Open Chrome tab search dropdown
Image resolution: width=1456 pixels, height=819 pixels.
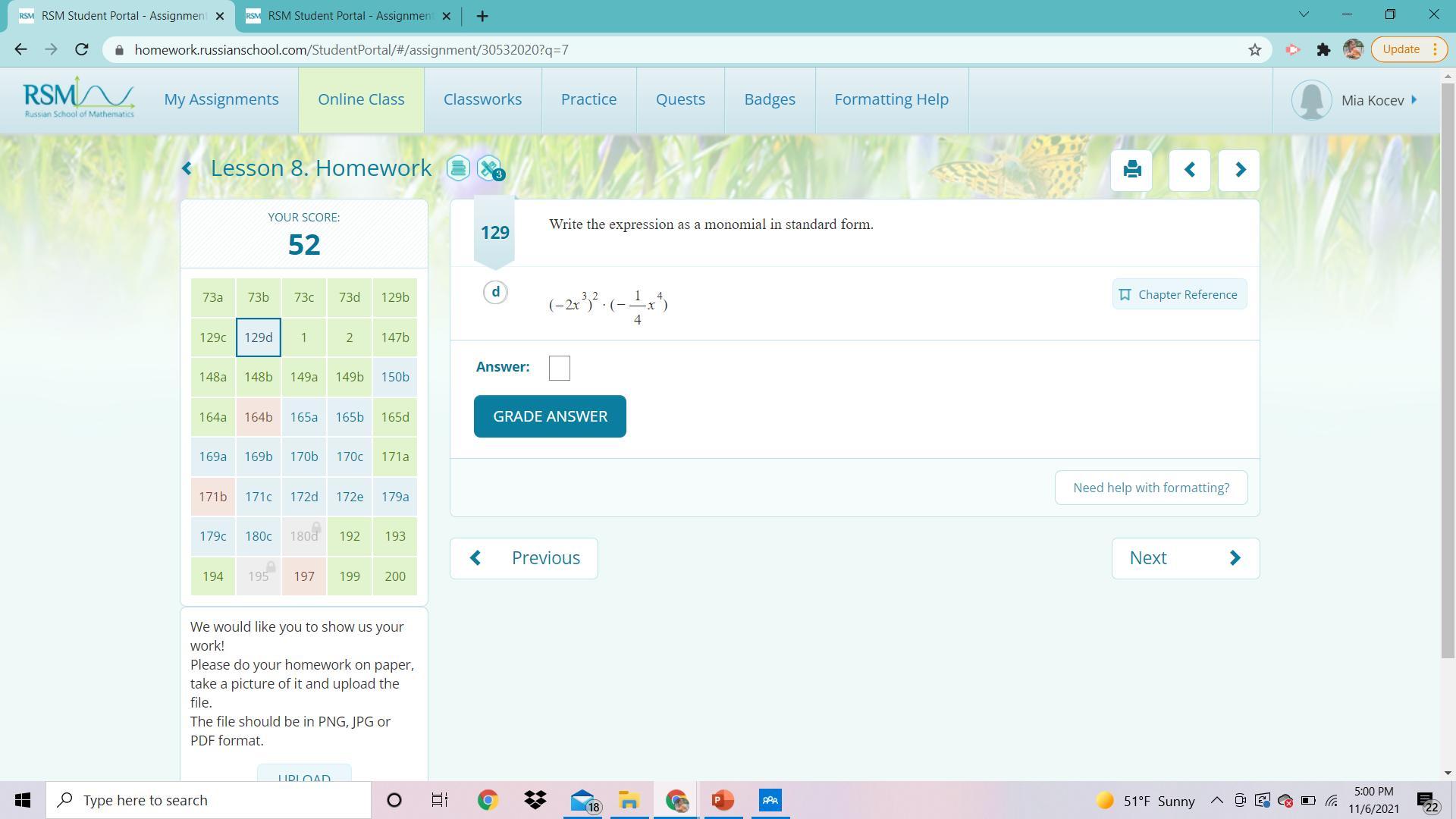pyautogui.click(x=1304, y=15)
